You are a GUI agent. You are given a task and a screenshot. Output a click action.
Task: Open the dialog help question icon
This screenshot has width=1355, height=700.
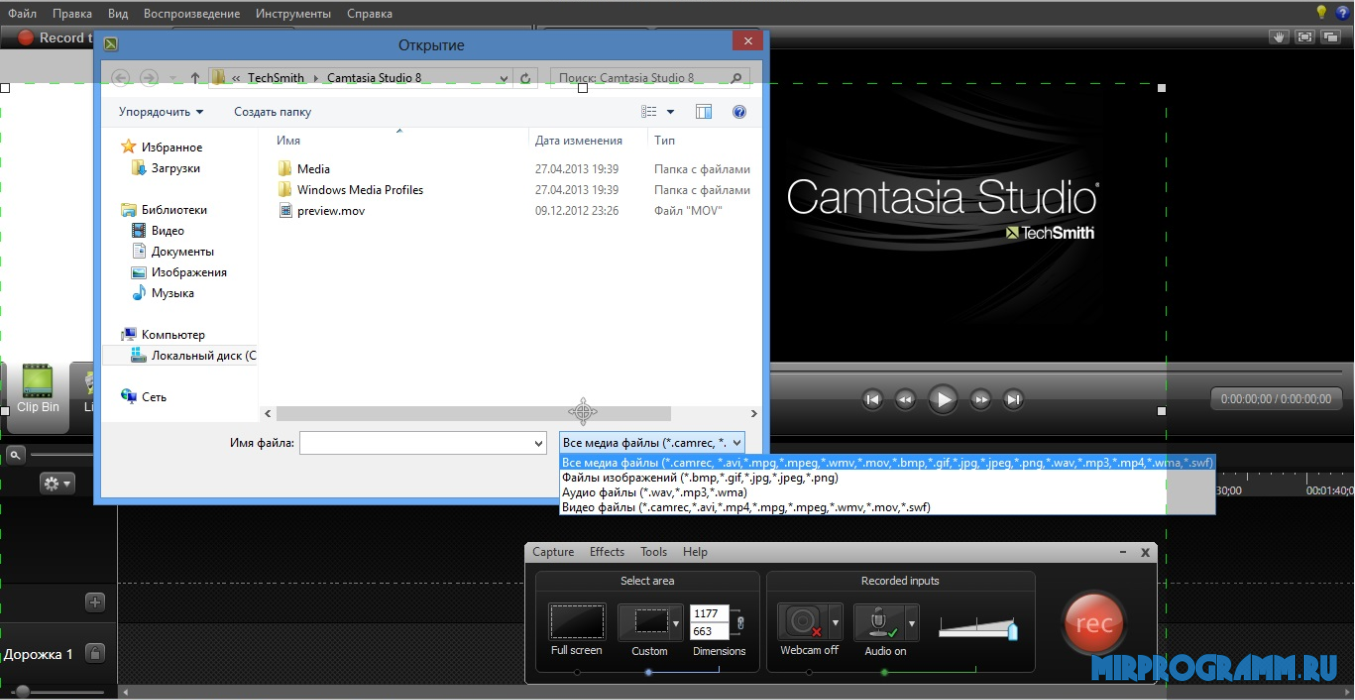(739, 112)
